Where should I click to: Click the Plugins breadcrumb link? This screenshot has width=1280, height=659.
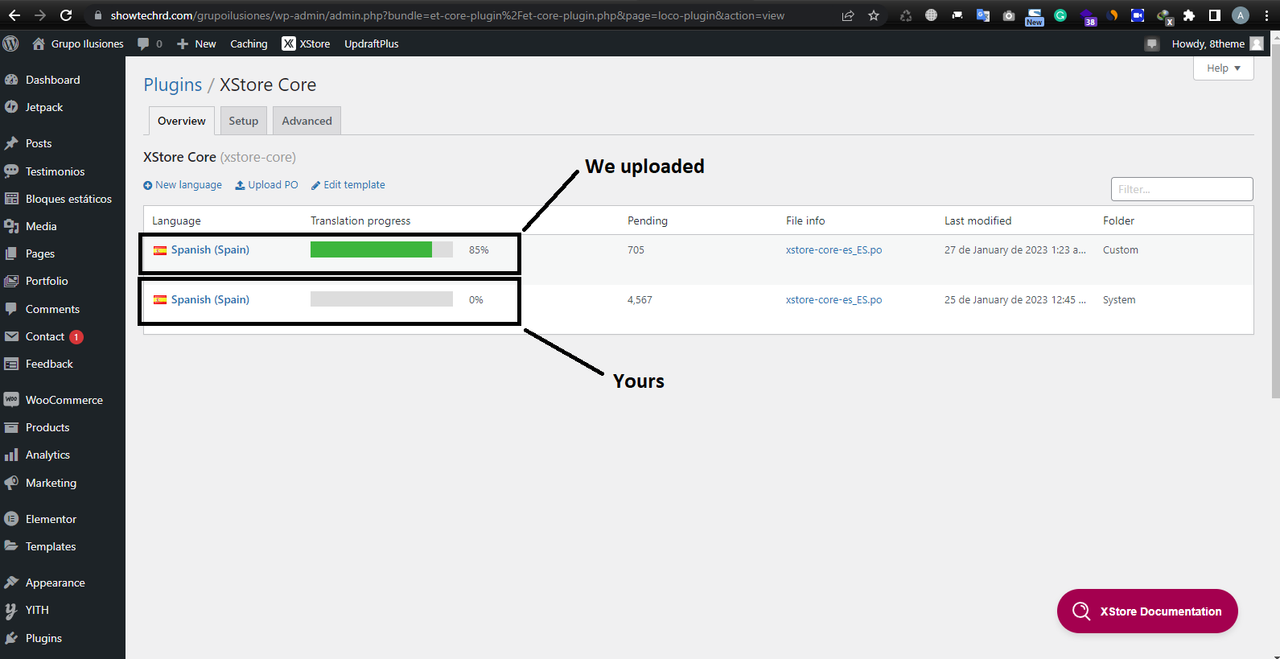click(x=173, y=85)
